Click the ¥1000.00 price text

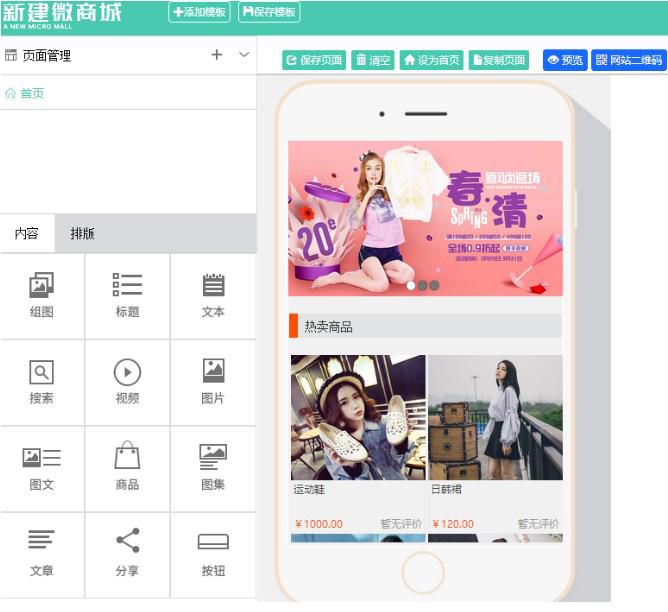click(x=319, y=524)
